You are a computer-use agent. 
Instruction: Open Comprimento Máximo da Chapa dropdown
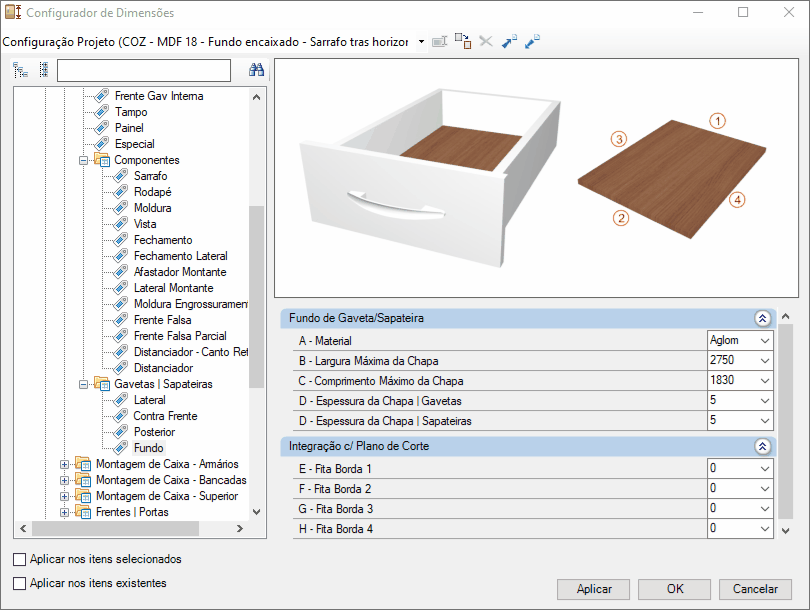coord(765,381)
